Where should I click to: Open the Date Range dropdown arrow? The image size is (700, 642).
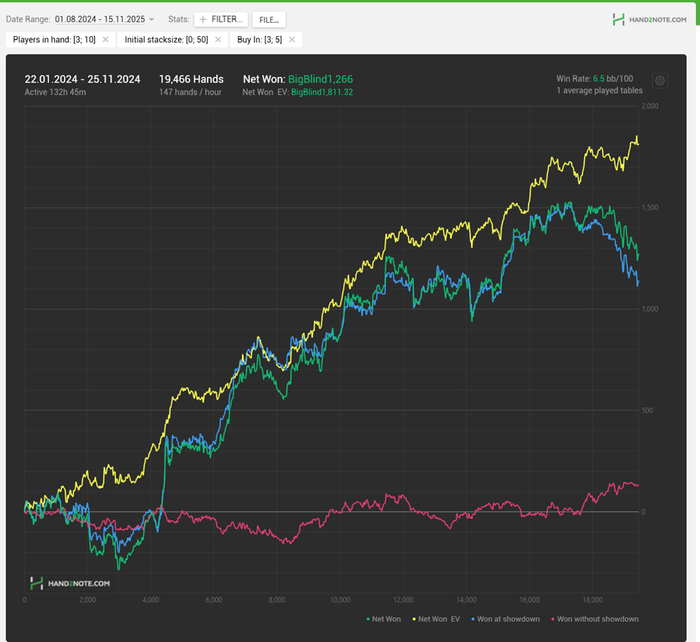pyautogui.click(x=151, y=19)
